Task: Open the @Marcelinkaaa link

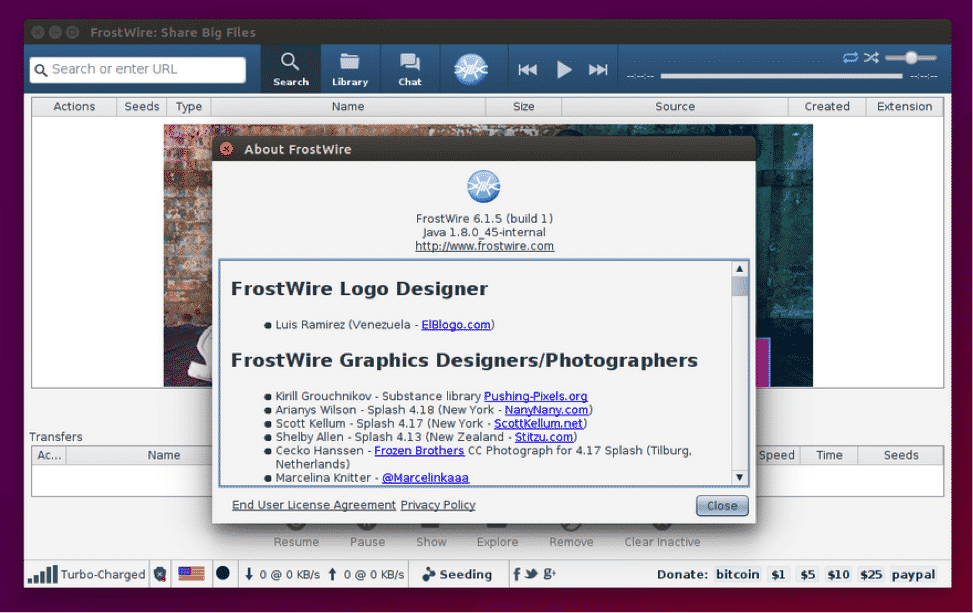Action: 426,478
